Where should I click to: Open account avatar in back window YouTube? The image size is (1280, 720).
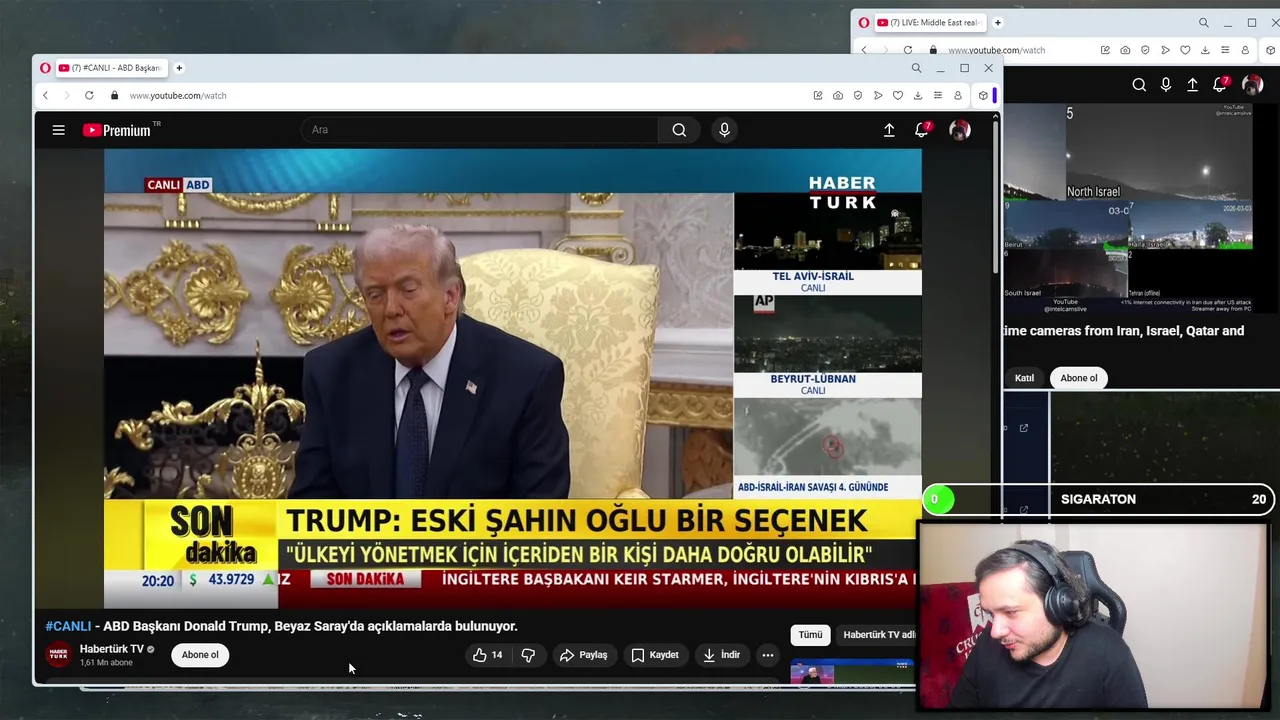click(x=1252, y=85)
